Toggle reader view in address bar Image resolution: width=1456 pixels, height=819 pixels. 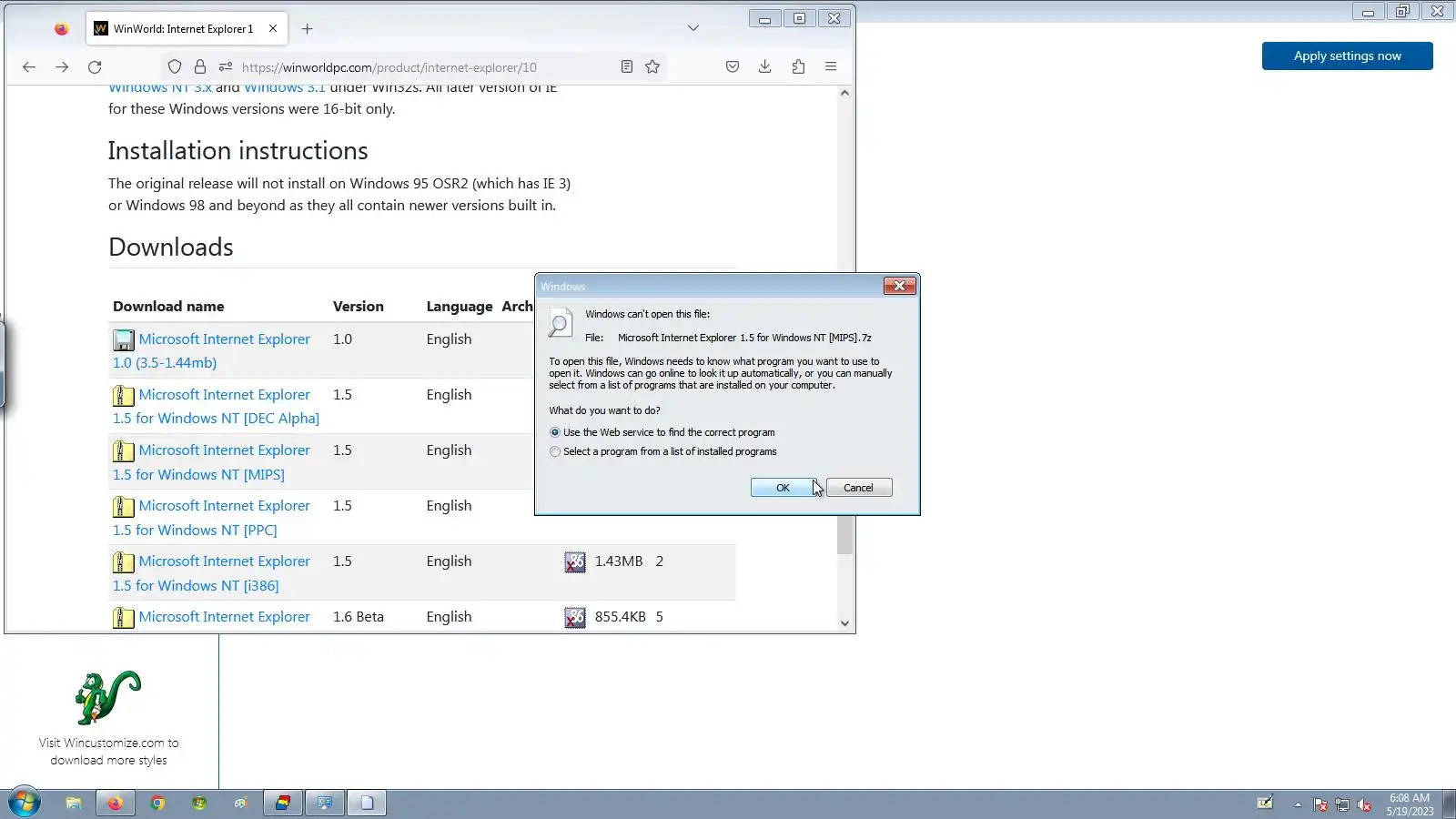[x=627, y=66]
